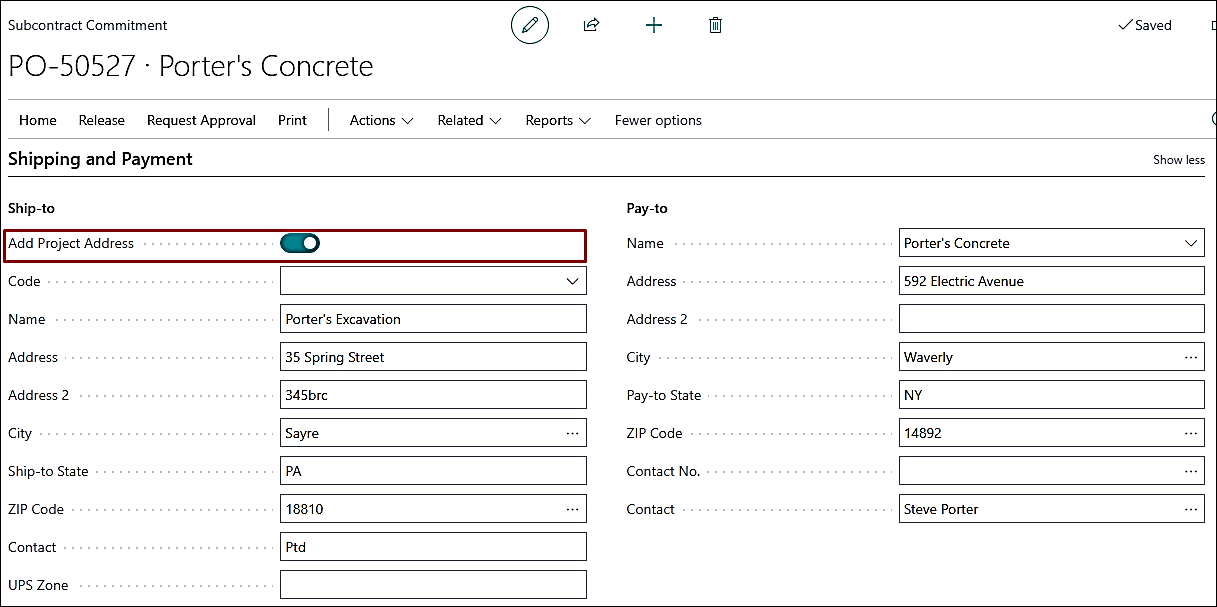The width and height of the screenshot is (1217, 607).
Task: Open the Pay-to ZIP Code lookup ellipsis
Action: click(x=1190, y=433)
